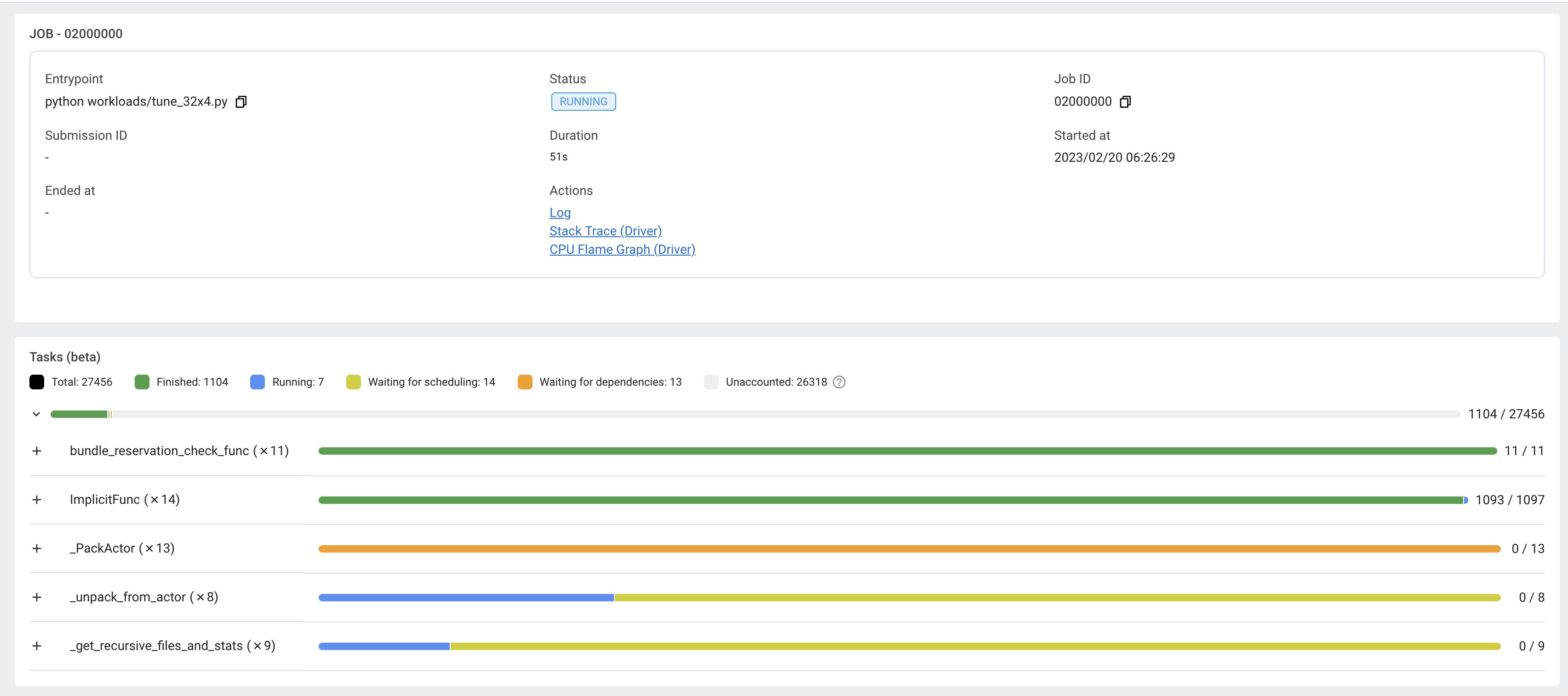Copy the entrypoint command to clipboard
This screenshot has width=1568, height=696.
pyautogui.click(x=241, y=102)
